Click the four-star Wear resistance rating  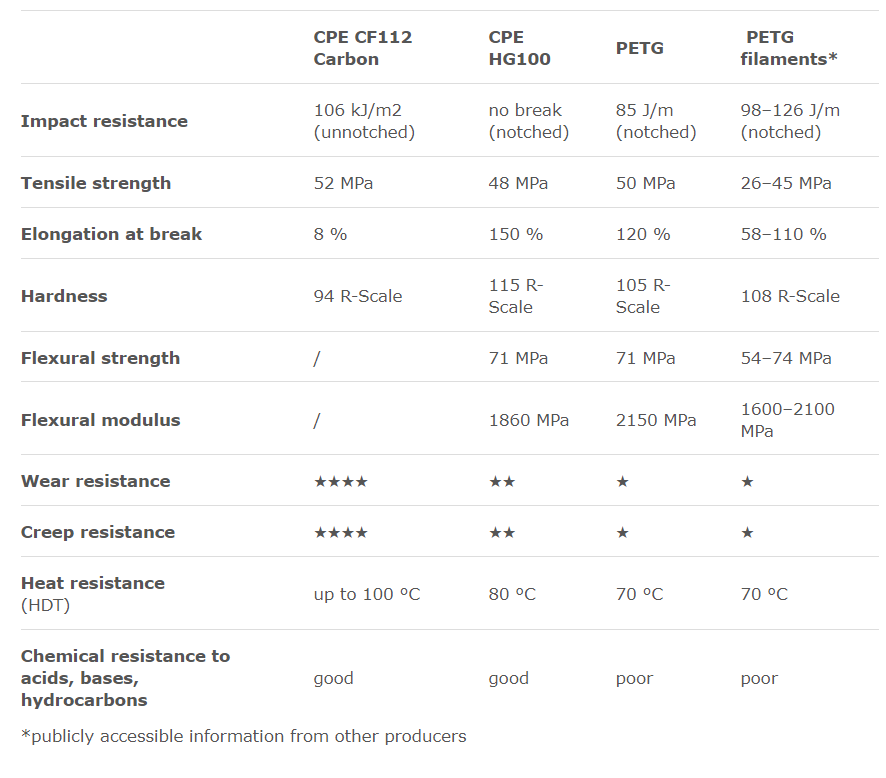coord(341,481)
